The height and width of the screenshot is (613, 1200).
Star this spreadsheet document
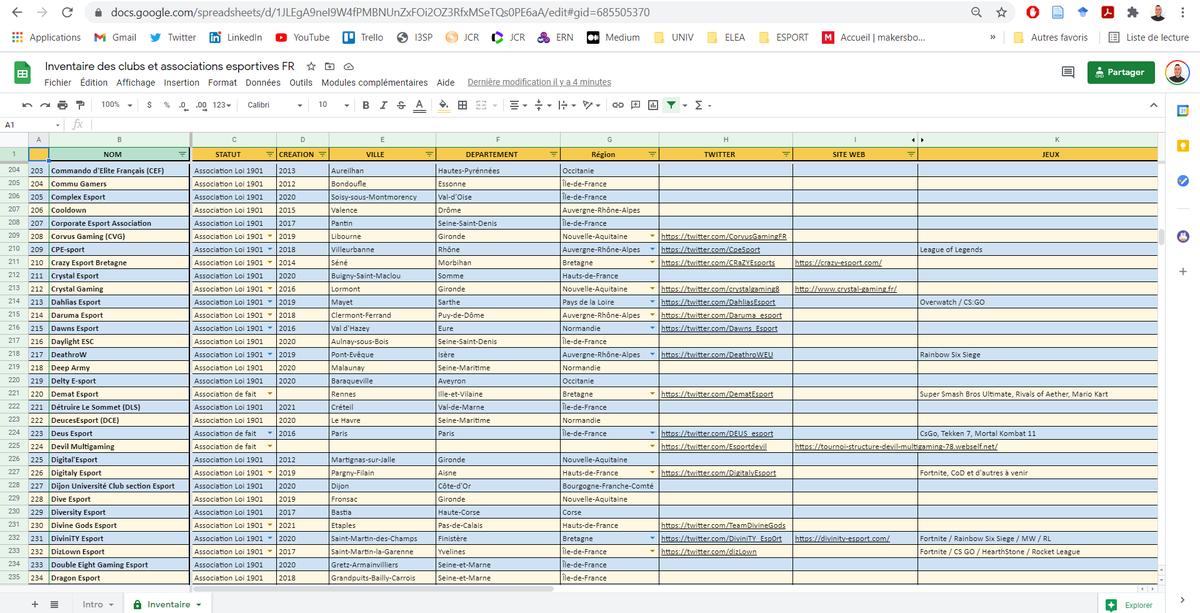pyautogui.click(x=312, y=66)
